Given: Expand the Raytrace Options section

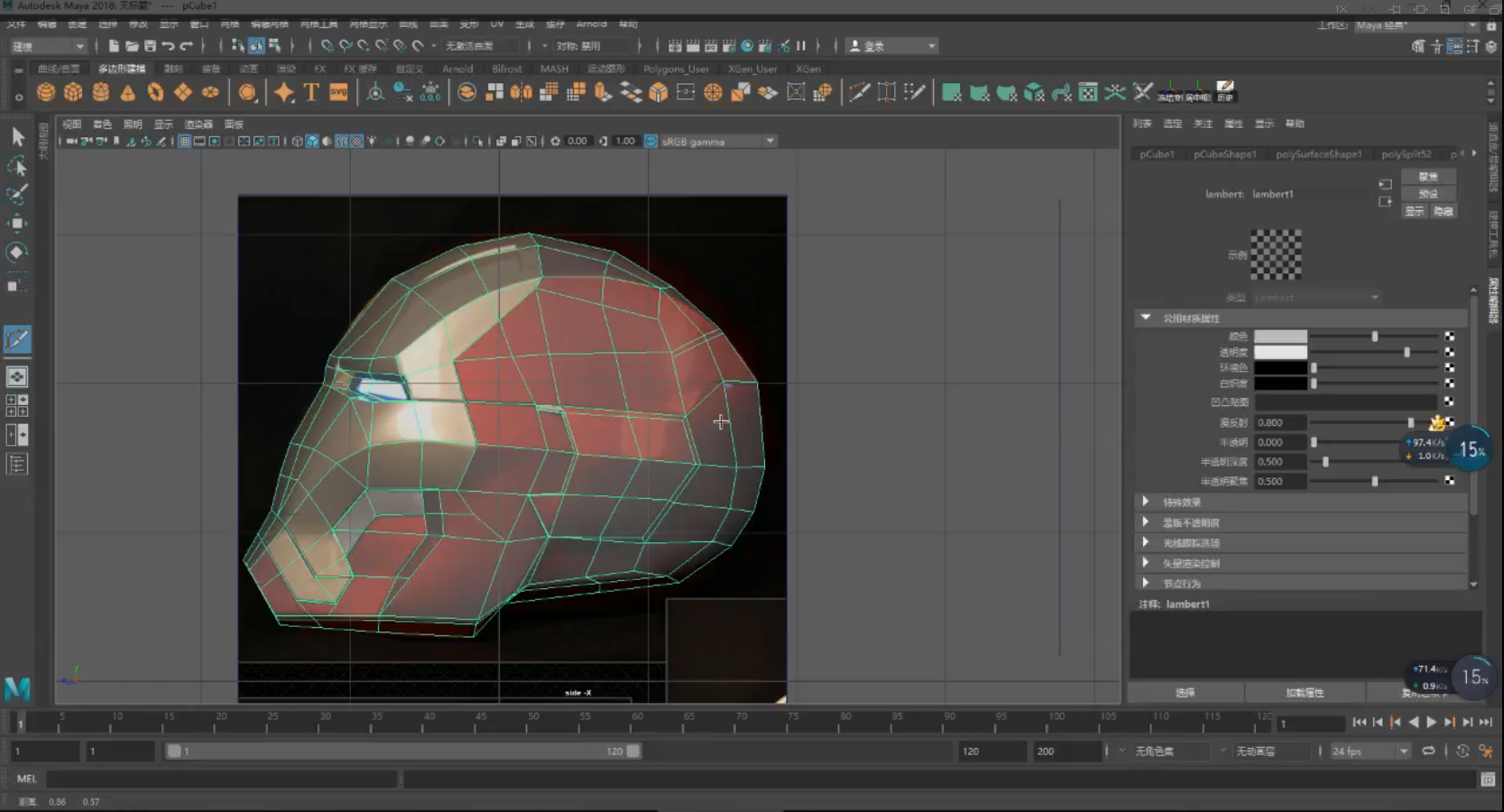Looking at the screenshot, I should [1146, 542].
